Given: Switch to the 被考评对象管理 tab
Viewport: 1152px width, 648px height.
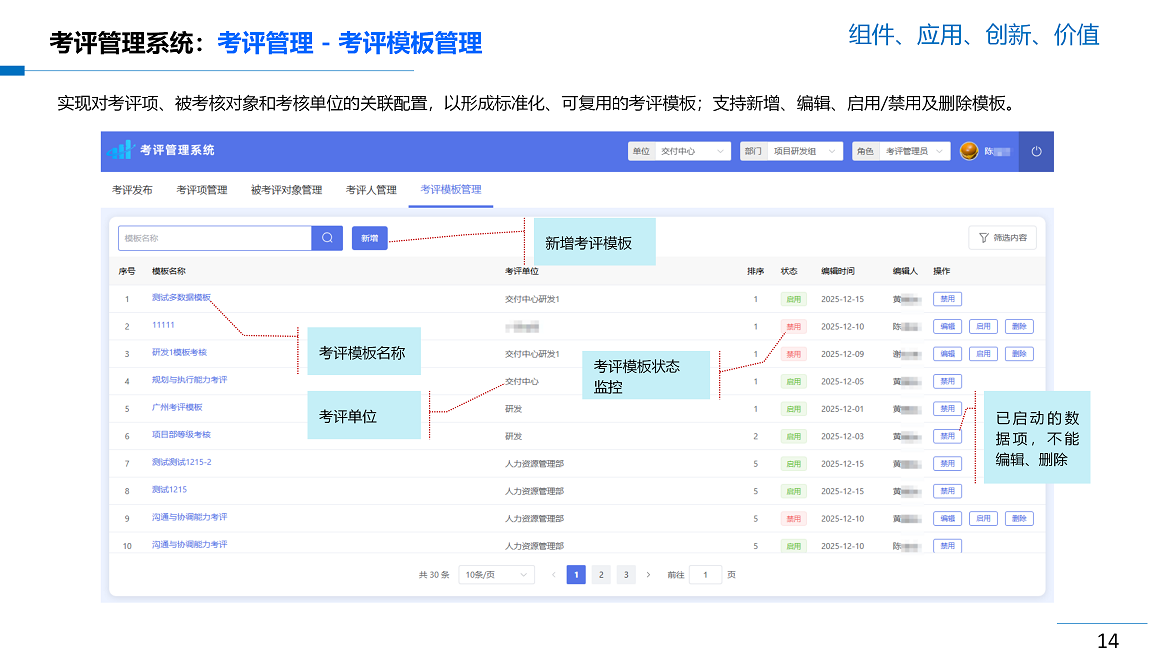Looking at the screenshot, I should [x=286, y=190].
